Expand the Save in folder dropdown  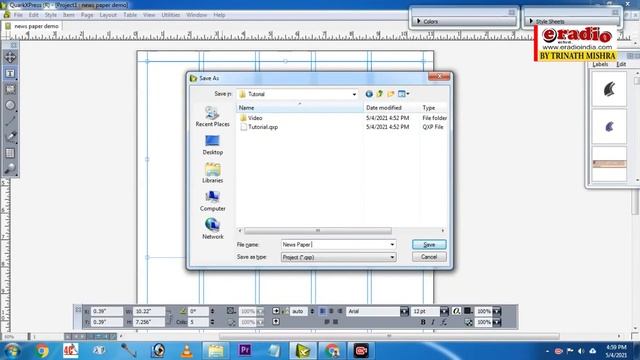click(x=354, y=94)
